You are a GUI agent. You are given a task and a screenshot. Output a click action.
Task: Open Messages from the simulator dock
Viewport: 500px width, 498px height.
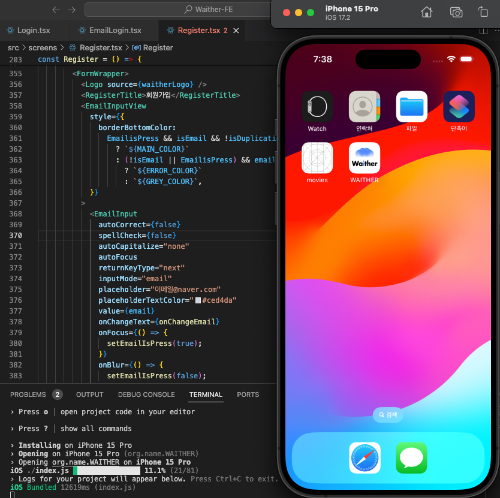coord(411,458)
